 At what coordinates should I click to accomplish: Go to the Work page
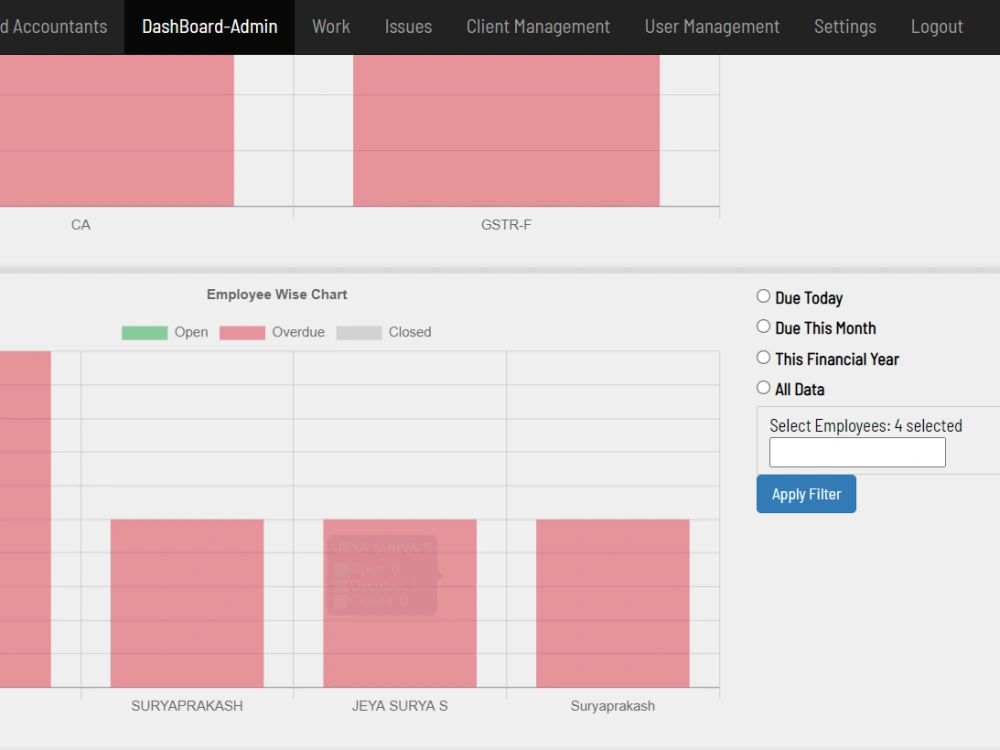click(331, 27)
